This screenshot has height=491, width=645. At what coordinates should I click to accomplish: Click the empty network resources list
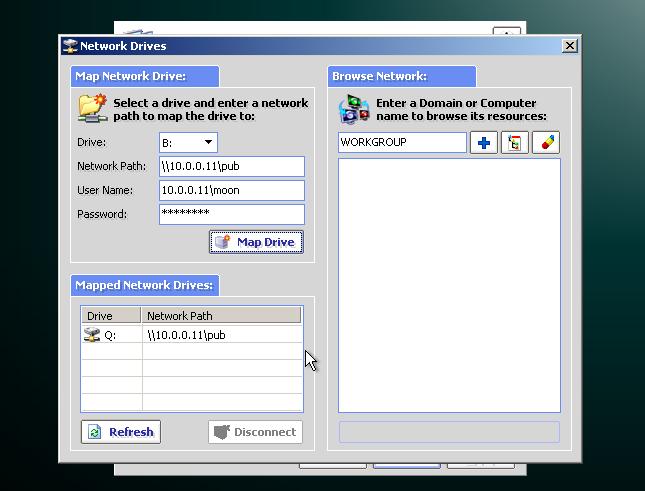[449, 285]
